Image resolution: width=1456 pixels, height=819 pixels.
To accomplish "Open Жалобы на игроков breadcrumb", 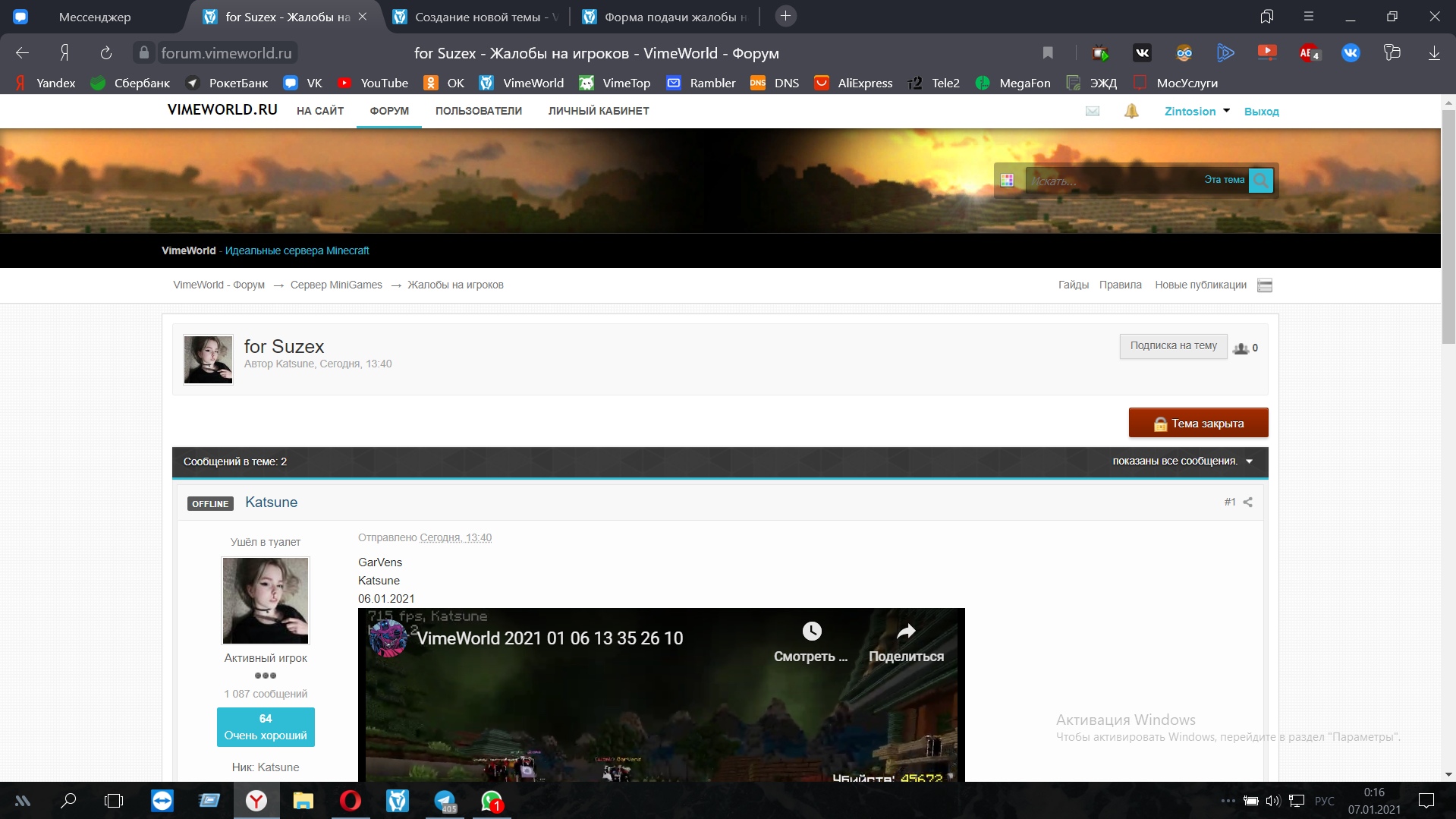I will point(455,285).
